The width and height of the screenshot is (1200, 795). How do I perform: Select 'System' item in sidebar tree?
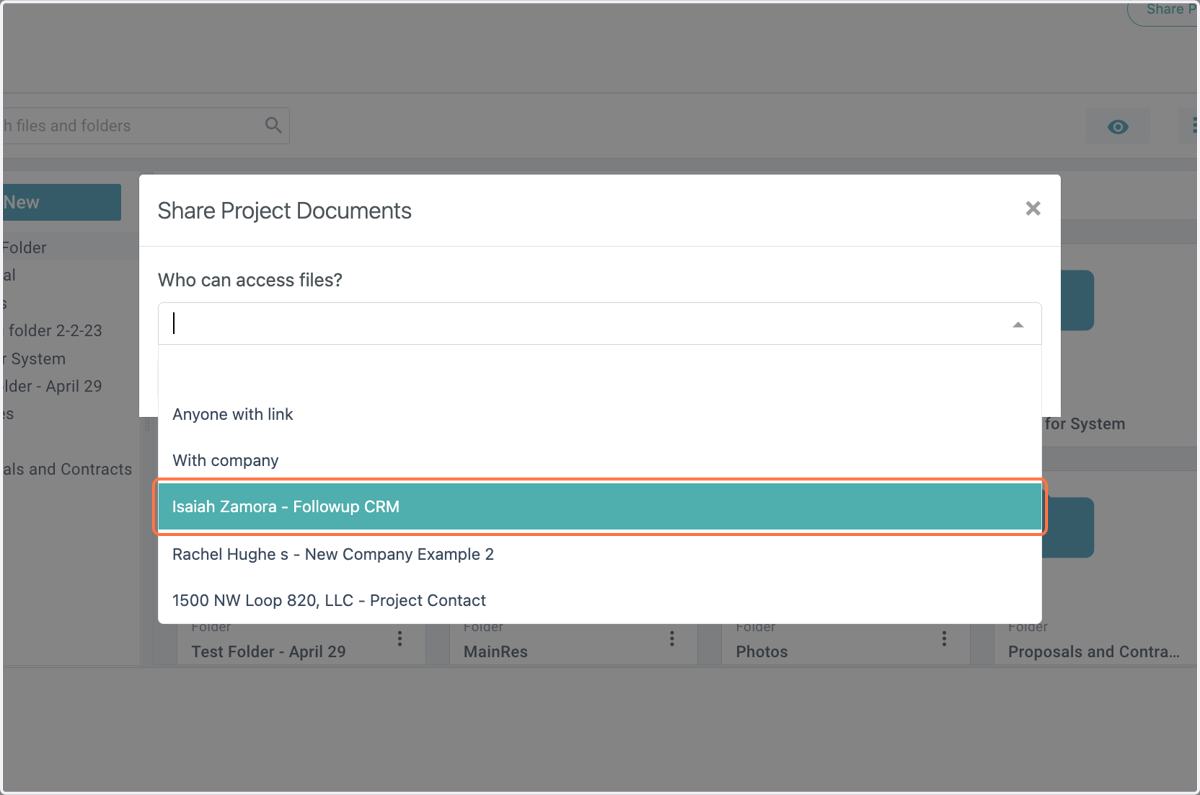(35, 358)
